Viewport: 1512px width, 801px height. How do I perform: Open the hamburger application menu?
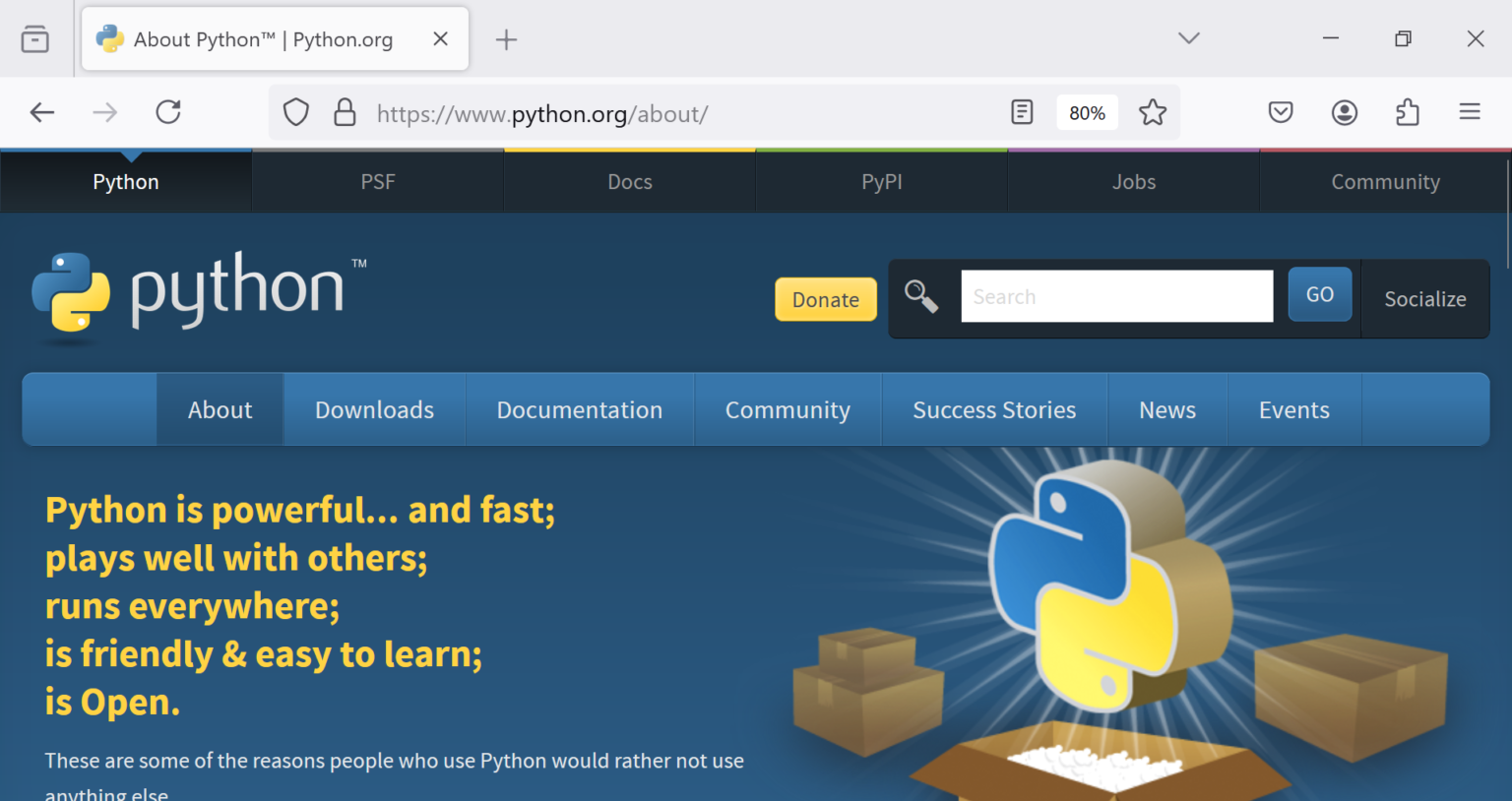pyautogui.click(x=1470, y=112)
